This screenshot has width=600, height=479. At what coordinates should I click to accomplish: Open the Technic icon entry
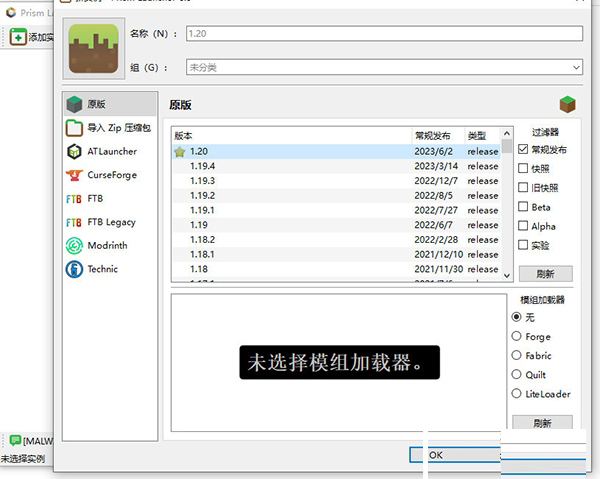[74, 269]
